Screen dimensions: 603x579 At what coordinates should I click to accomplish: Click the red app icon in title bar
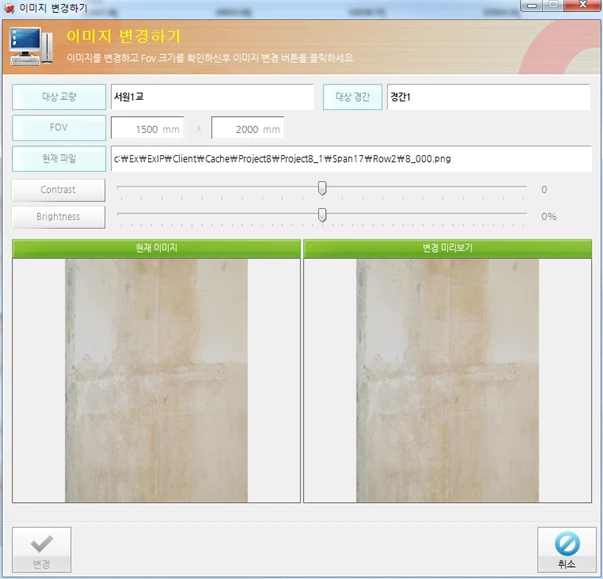coord(9,8)
